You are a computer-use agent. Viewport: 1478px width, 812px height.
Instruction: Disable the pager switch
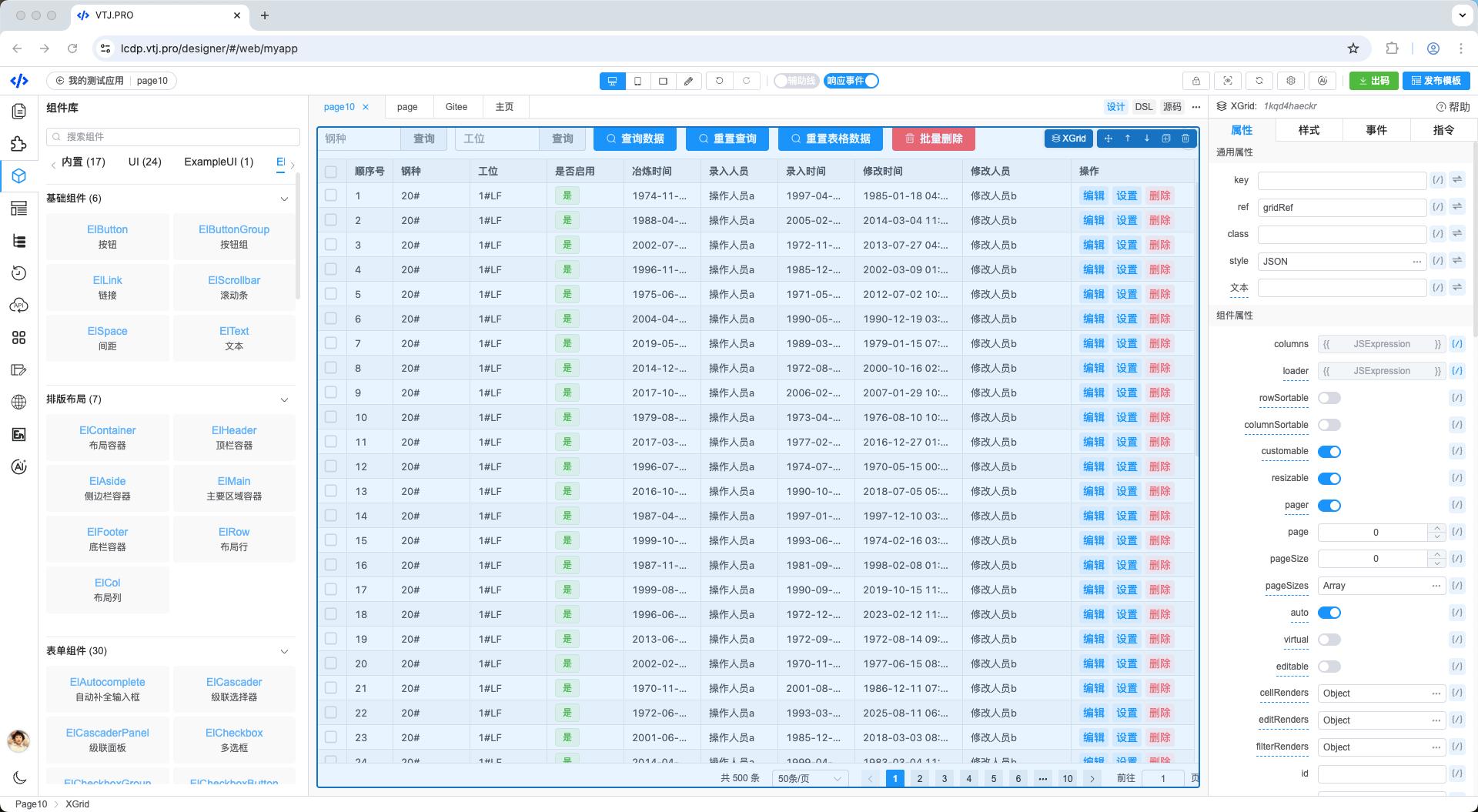tap(1329, 506)
